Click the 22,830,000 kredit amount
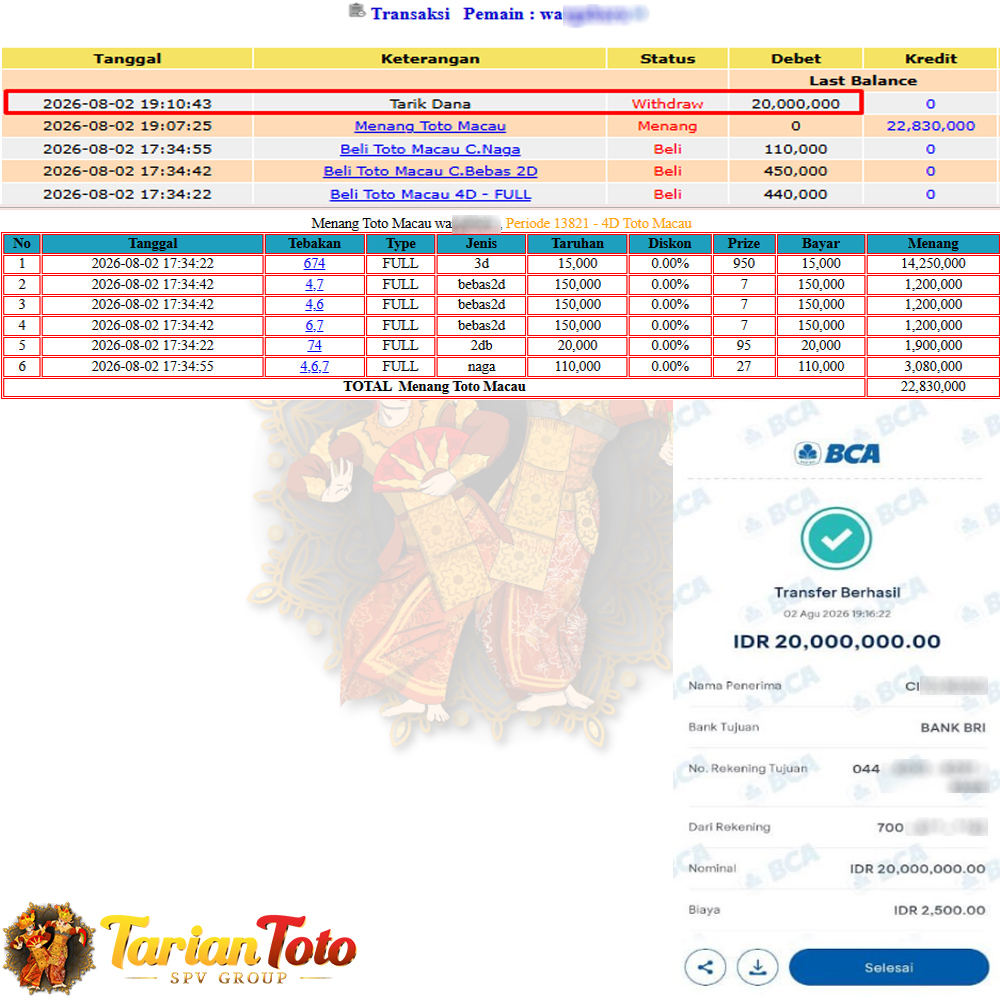The image size is (1000, 1000). click(930, 126)
